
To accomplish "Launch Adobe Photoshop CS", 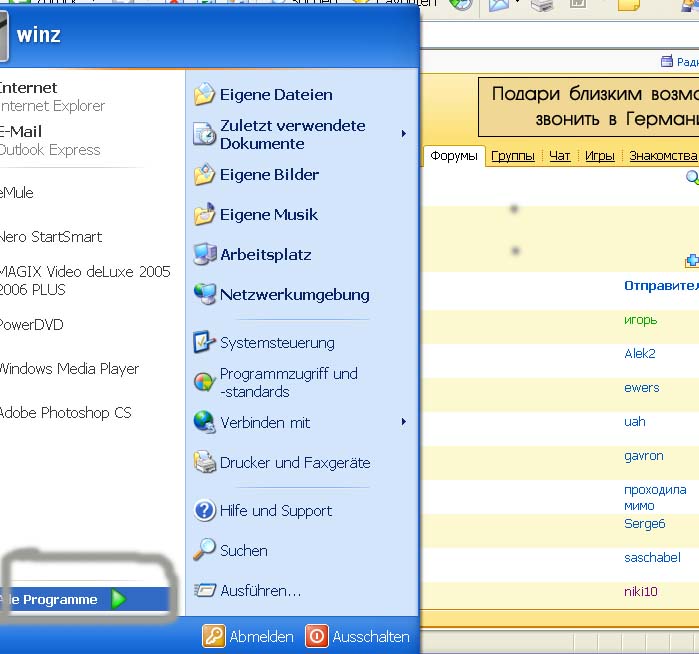I will coord(66,413).
